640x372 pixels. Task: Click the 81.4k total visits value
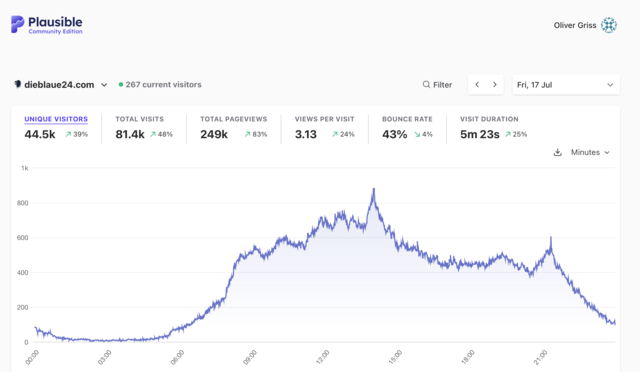click(x=130, y=134)
